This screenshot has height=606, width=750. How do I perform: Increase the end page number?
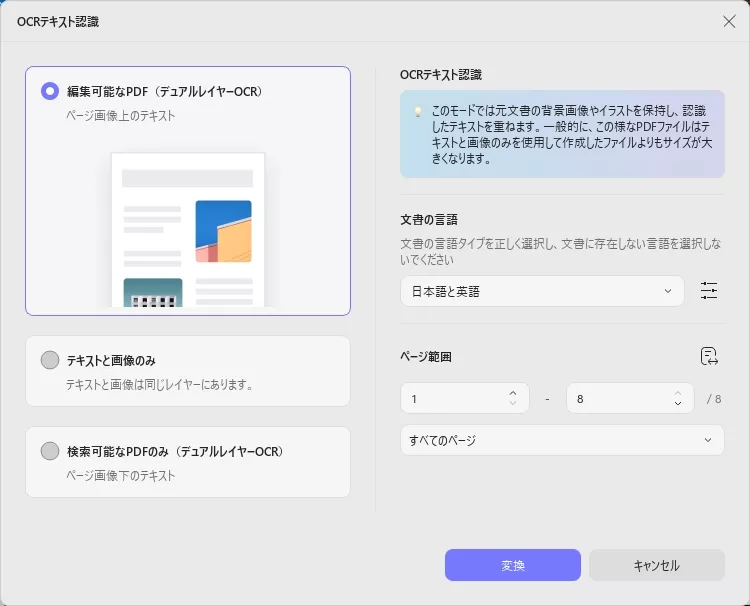[678, 392]
